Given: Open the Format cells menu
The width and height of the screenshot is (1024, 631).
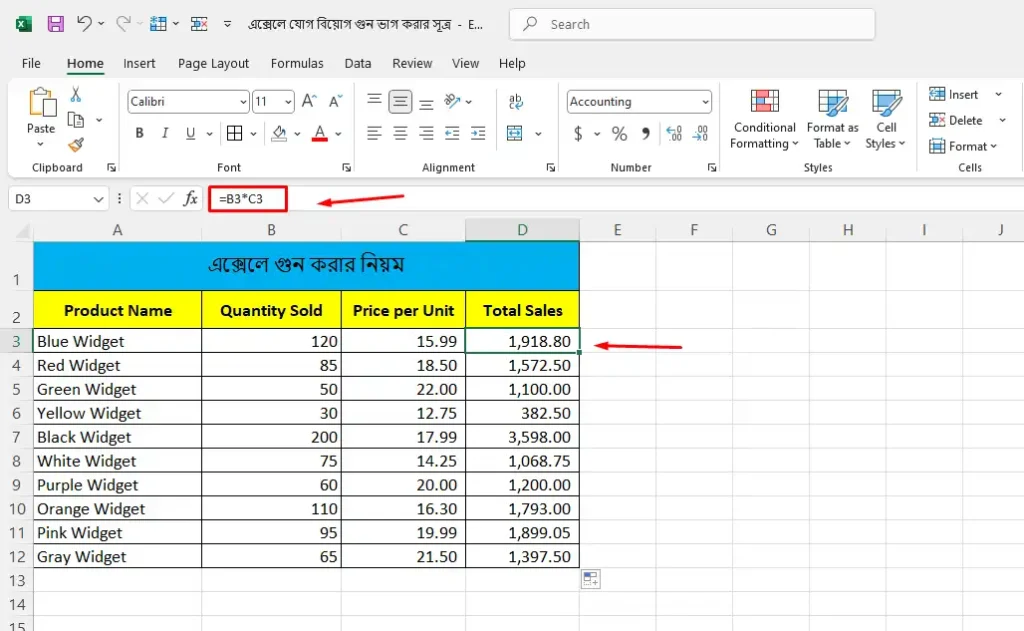Looking at the screenshot, I should 963,146.
